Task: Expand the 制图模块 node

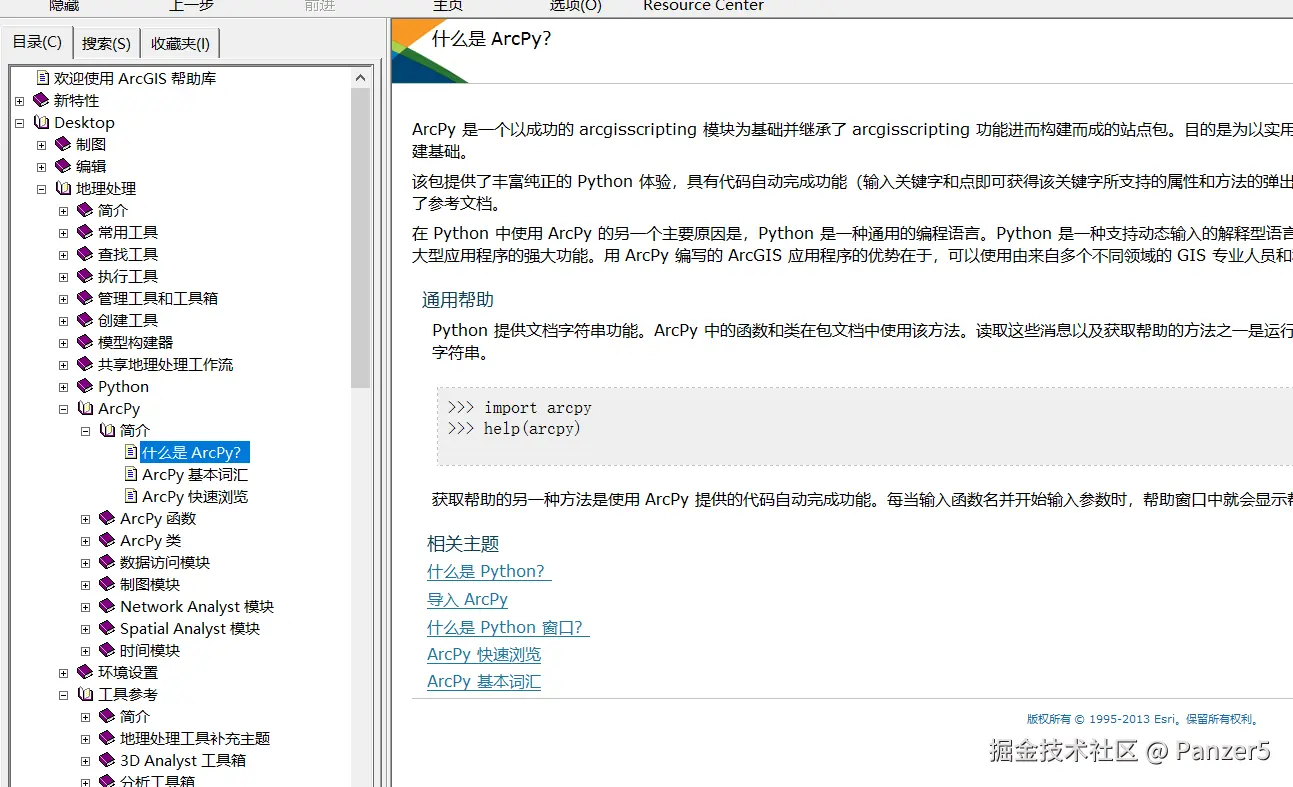Action: [86, 585]
